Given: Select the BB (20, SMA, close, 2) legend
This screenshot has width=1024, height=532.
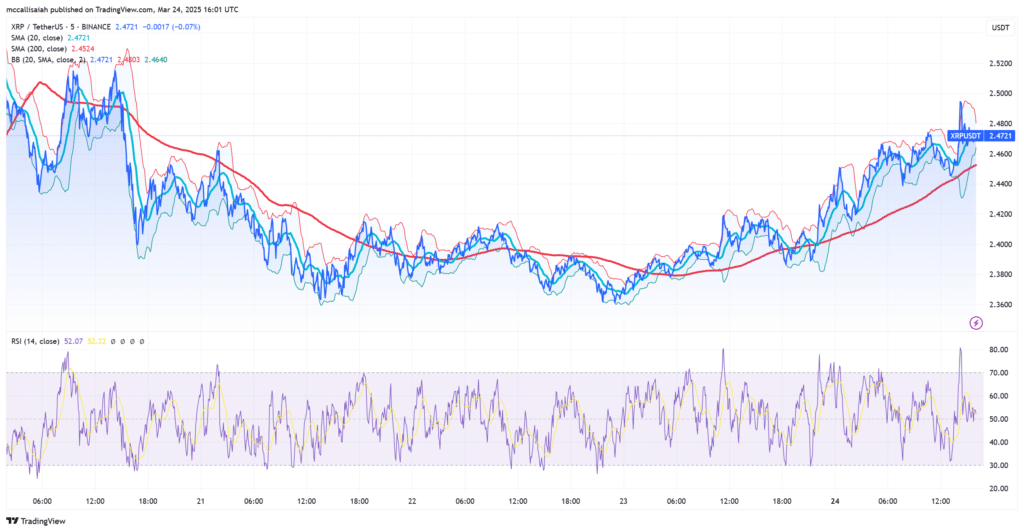Looking at the screenshot, I should coord(48,59).
